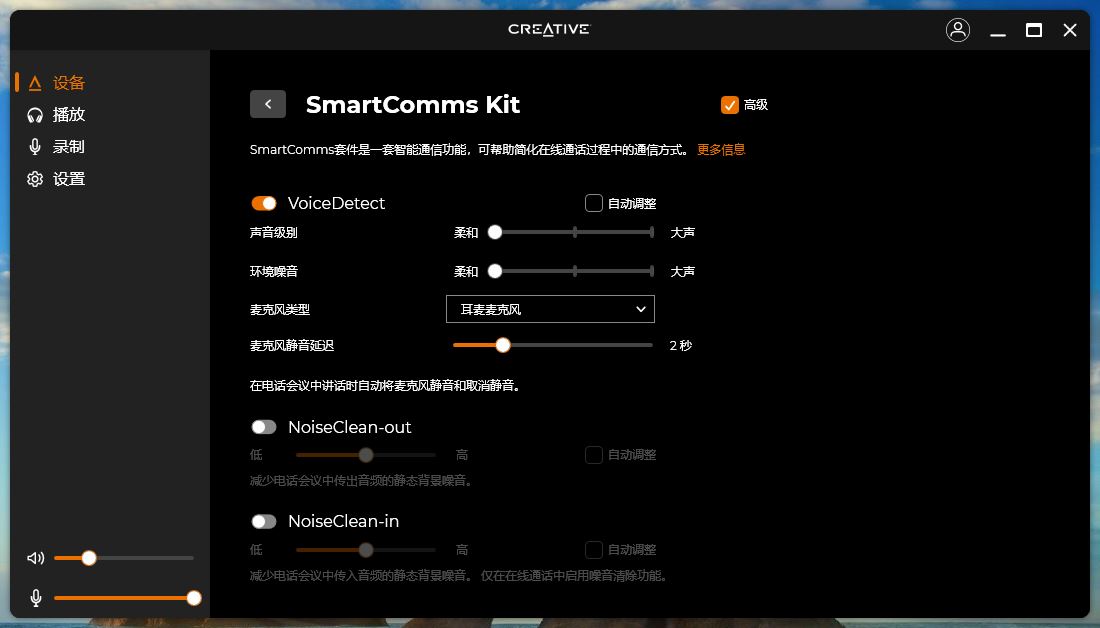
Task: Click the 麦克风静音延迟 slider track
Action: (x=553, y=345)
